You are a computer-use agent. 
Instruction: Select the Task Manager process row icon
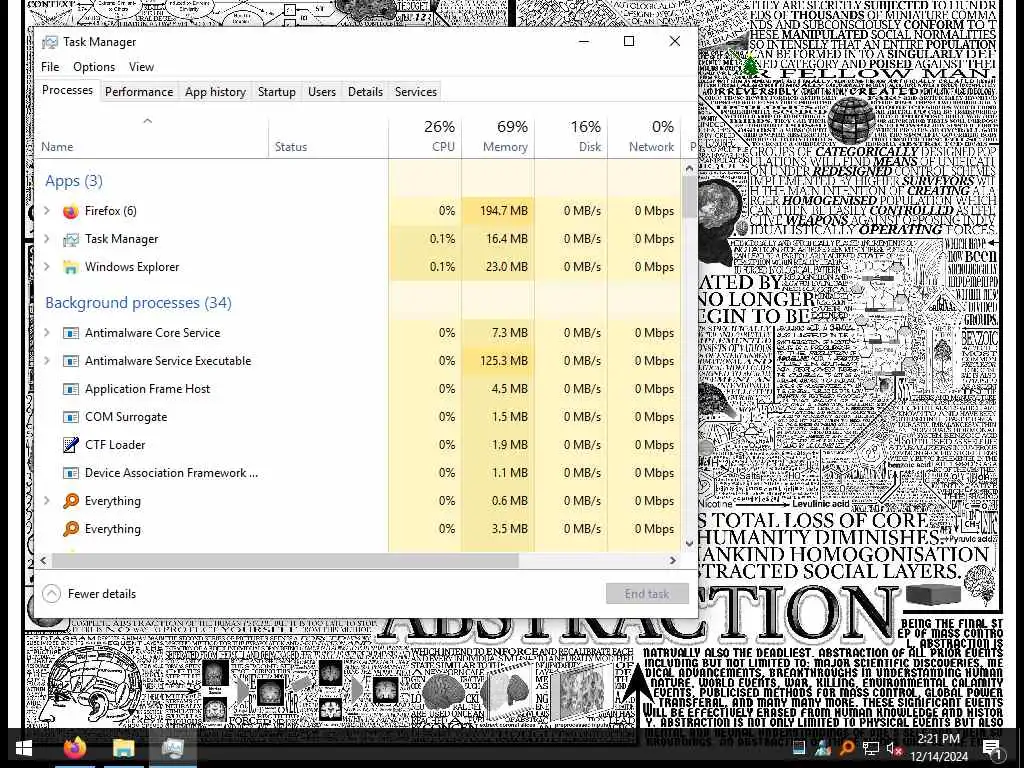coord(71,239)
